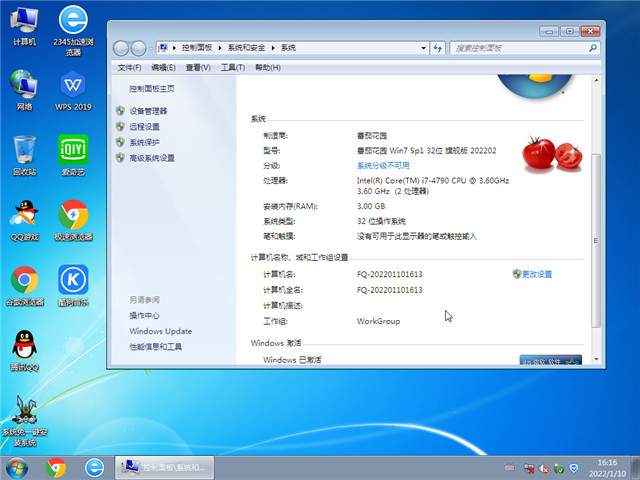This screenshot has width=640, height=480.
Task: Click the blue shield tray icon
Action: coord(574,468)
